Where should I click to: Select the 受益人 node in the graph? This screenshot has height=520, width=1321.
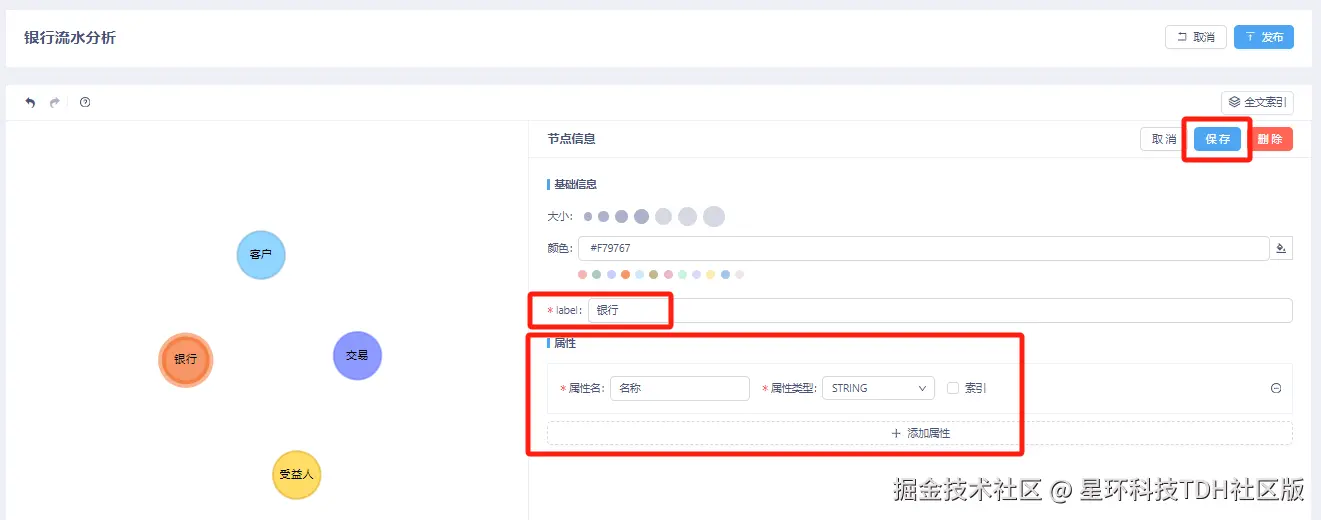click(x=296, y=474)
